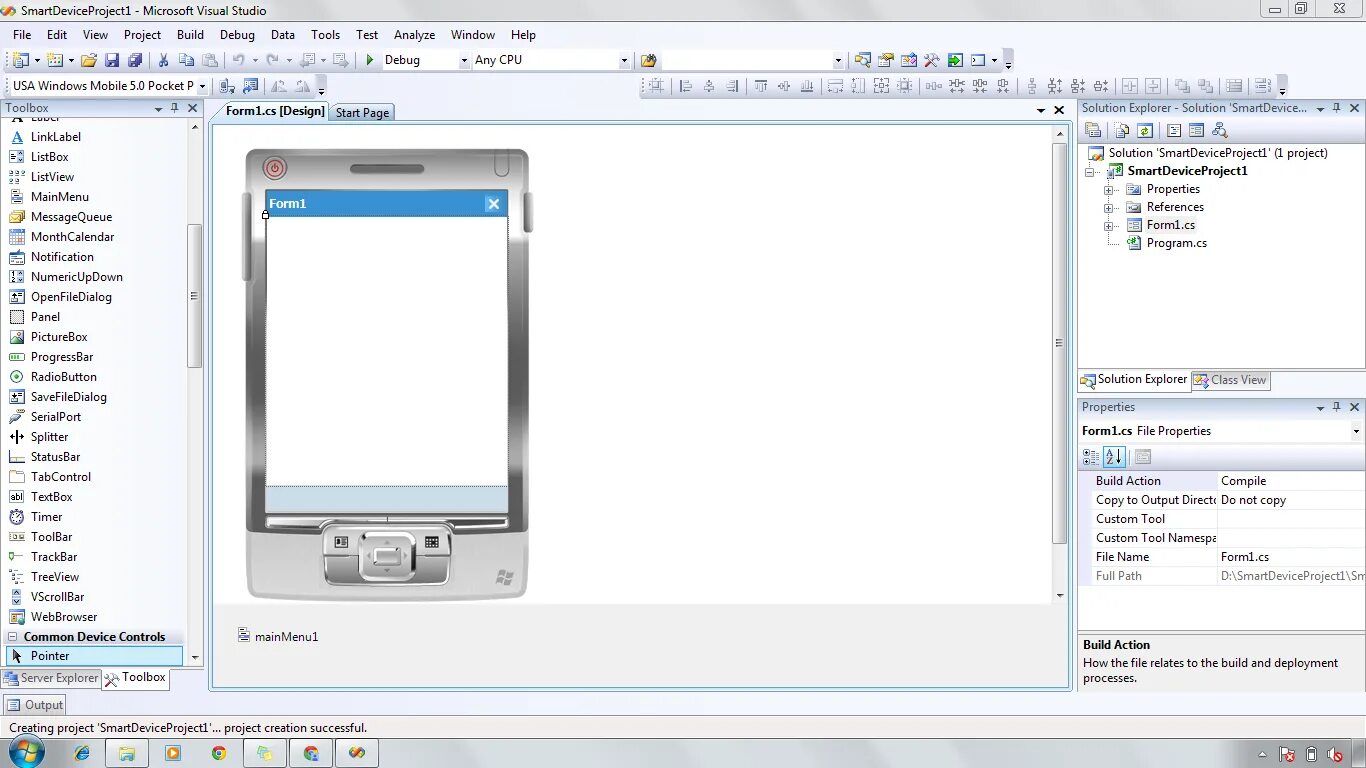Select mainMenu1 in the component tray
This screenshot has height=768, width=1366.
[278, 636]
